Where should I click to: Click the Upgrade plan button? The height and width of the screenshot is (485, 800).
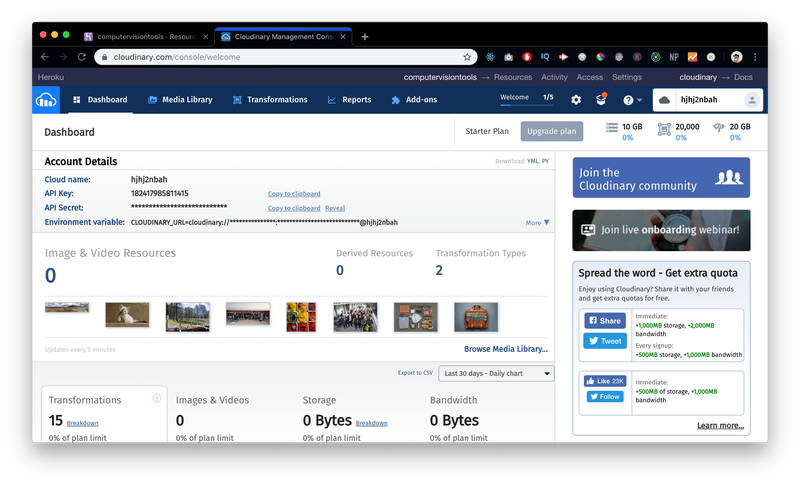tap(552, 132)
